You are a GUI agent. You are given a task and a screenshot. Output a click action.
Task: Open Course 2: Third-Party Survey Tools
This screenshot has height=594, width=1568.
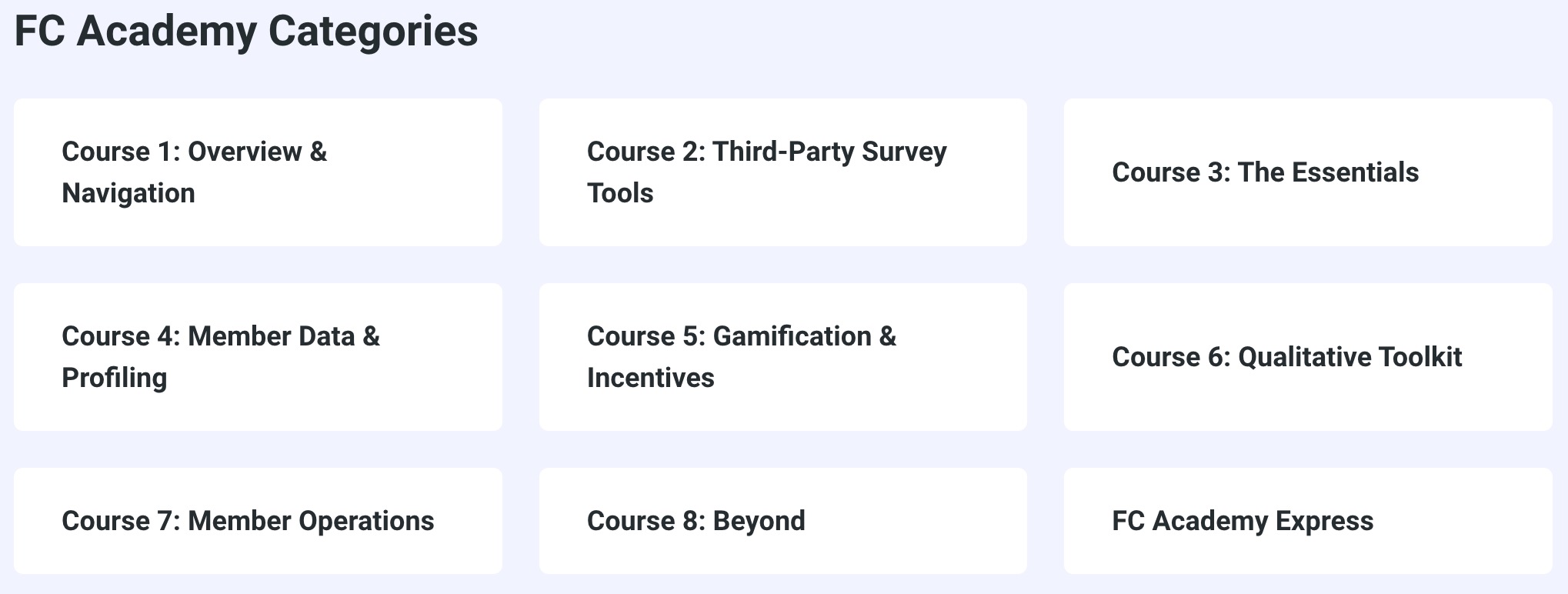click(x=782, y=172)
